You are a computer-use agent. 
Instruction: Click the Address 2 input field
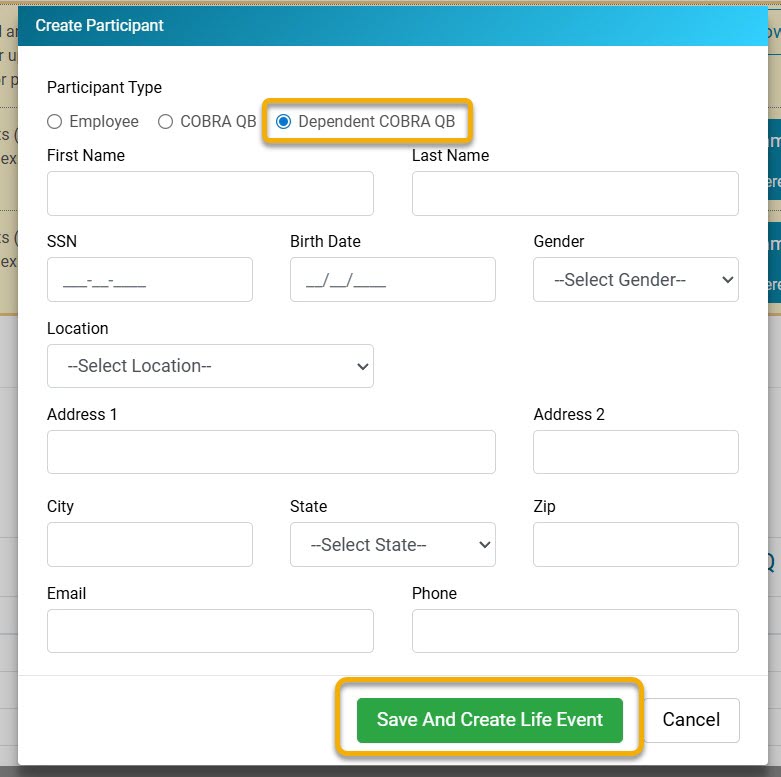pyautogui.click(x=635, y=452)
